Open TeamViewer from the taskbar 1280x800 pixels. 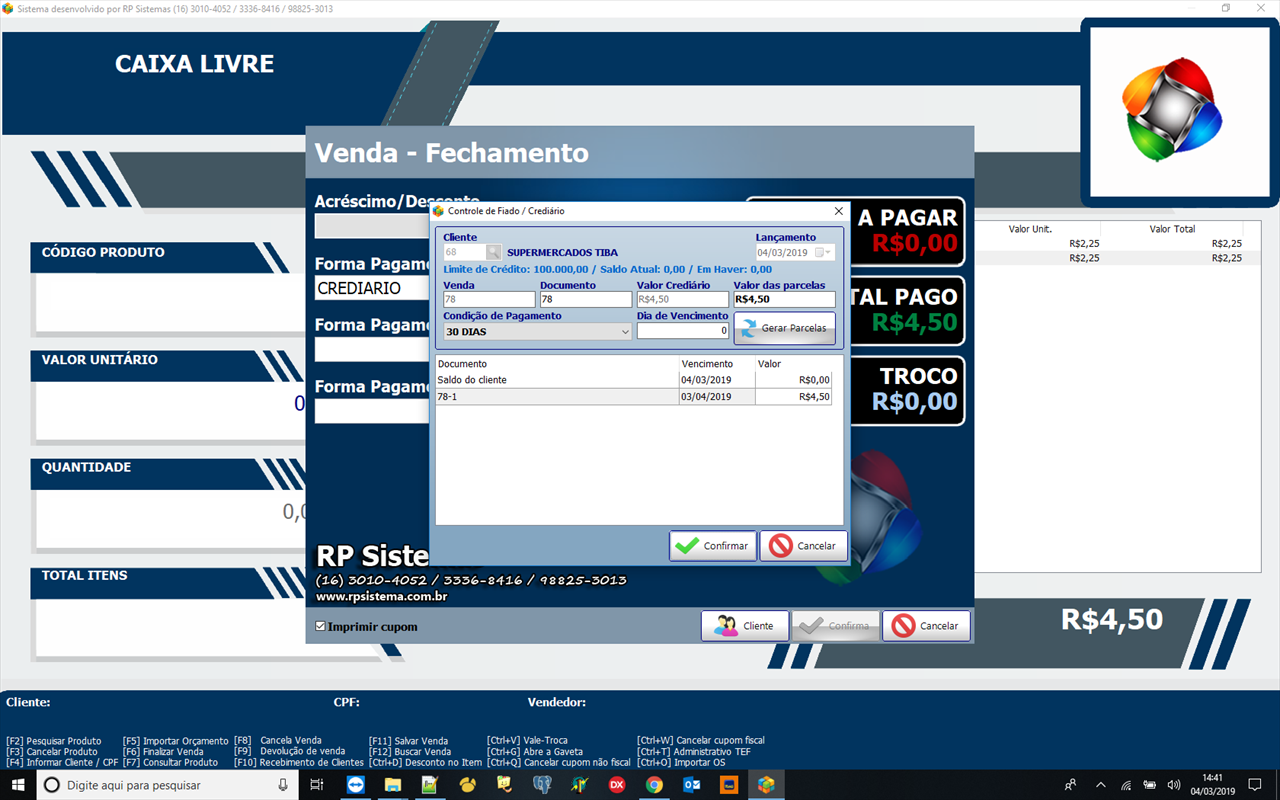coord(356,785)
